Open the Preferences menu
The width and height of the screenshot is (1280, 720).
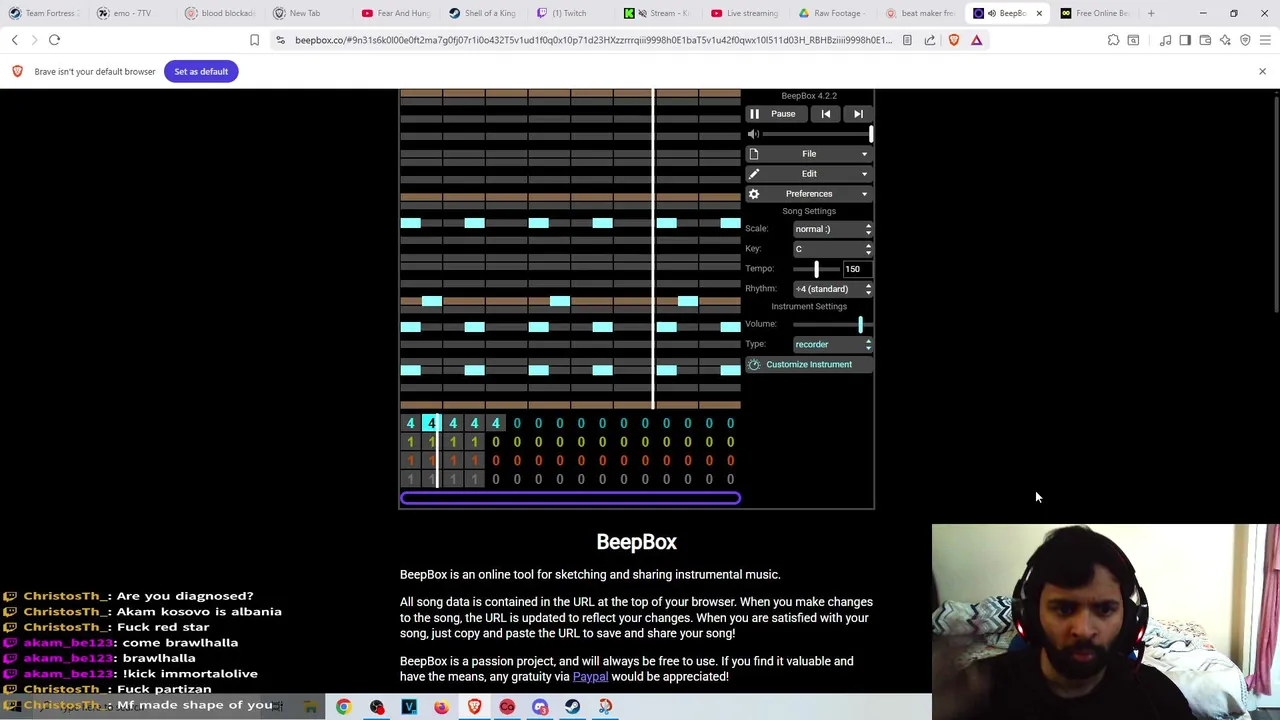809,194
